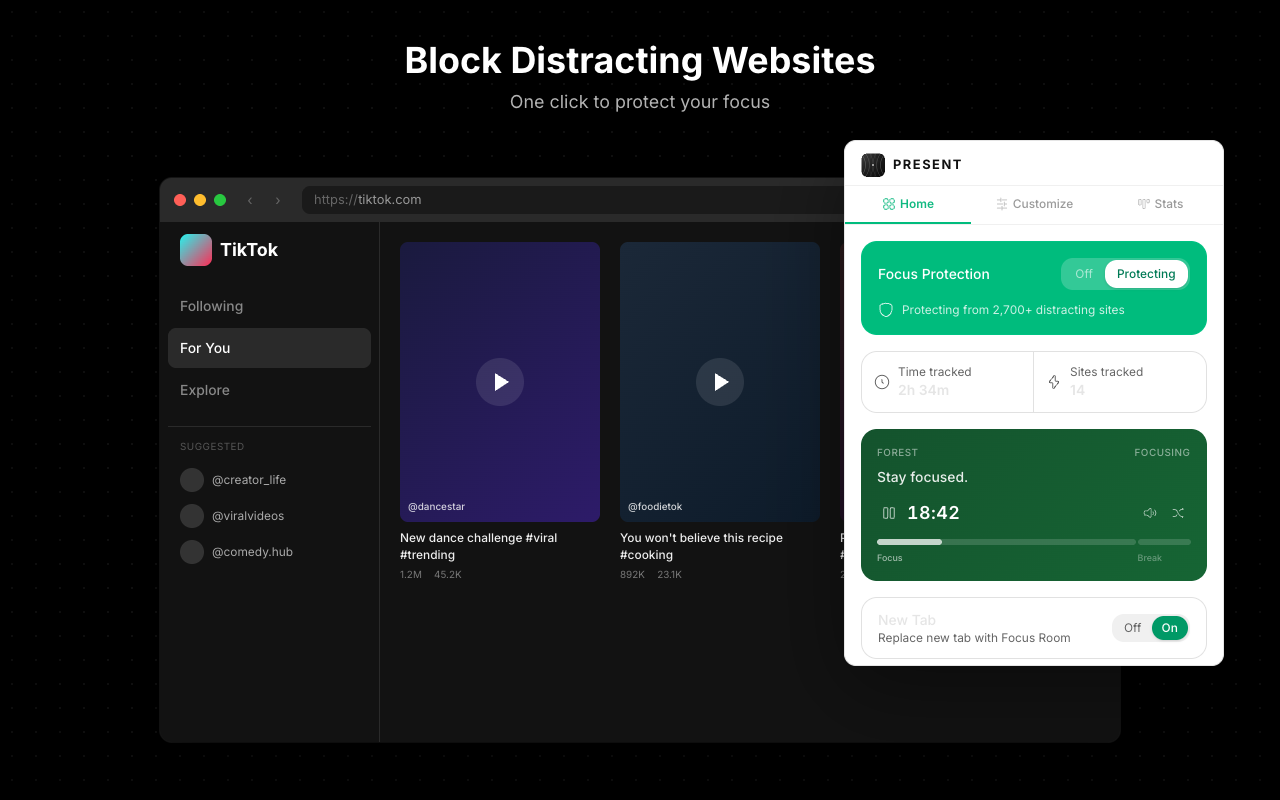Click the #trending hashtag in the video caption
The image size is (1280, 800).
click(427, 555)
